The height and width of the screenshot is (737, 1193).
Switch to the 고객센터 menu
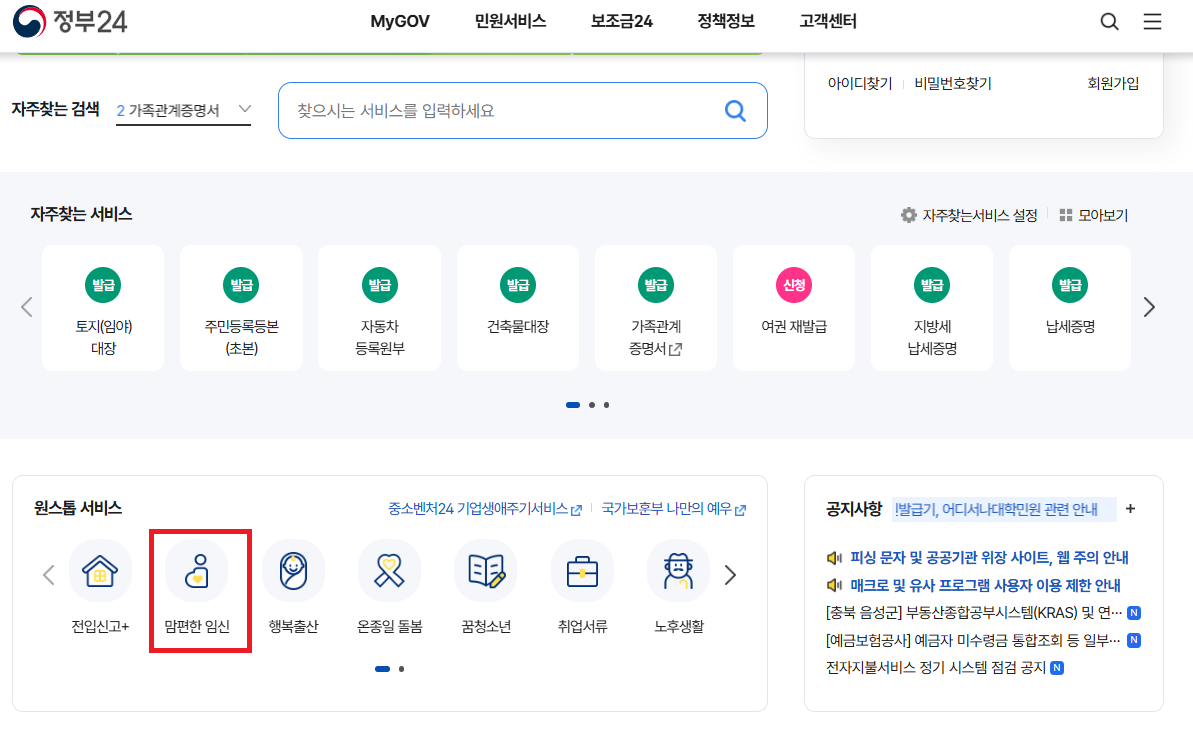(828, 20)
